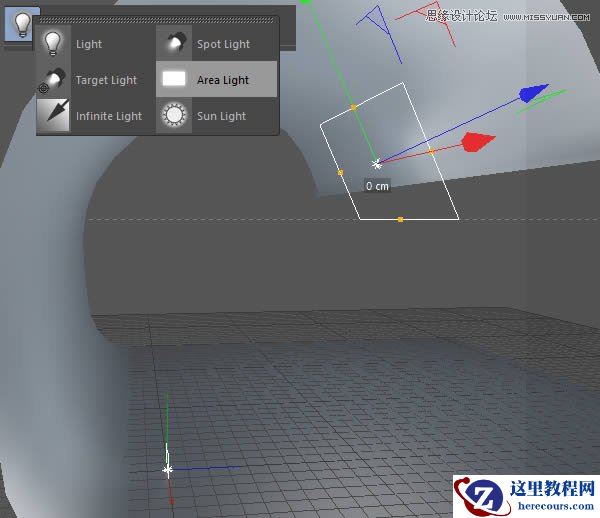Choose Sun Light entry
Image resolution: width=600 pixels, height=518 pixels.
[x=221, y=116]
